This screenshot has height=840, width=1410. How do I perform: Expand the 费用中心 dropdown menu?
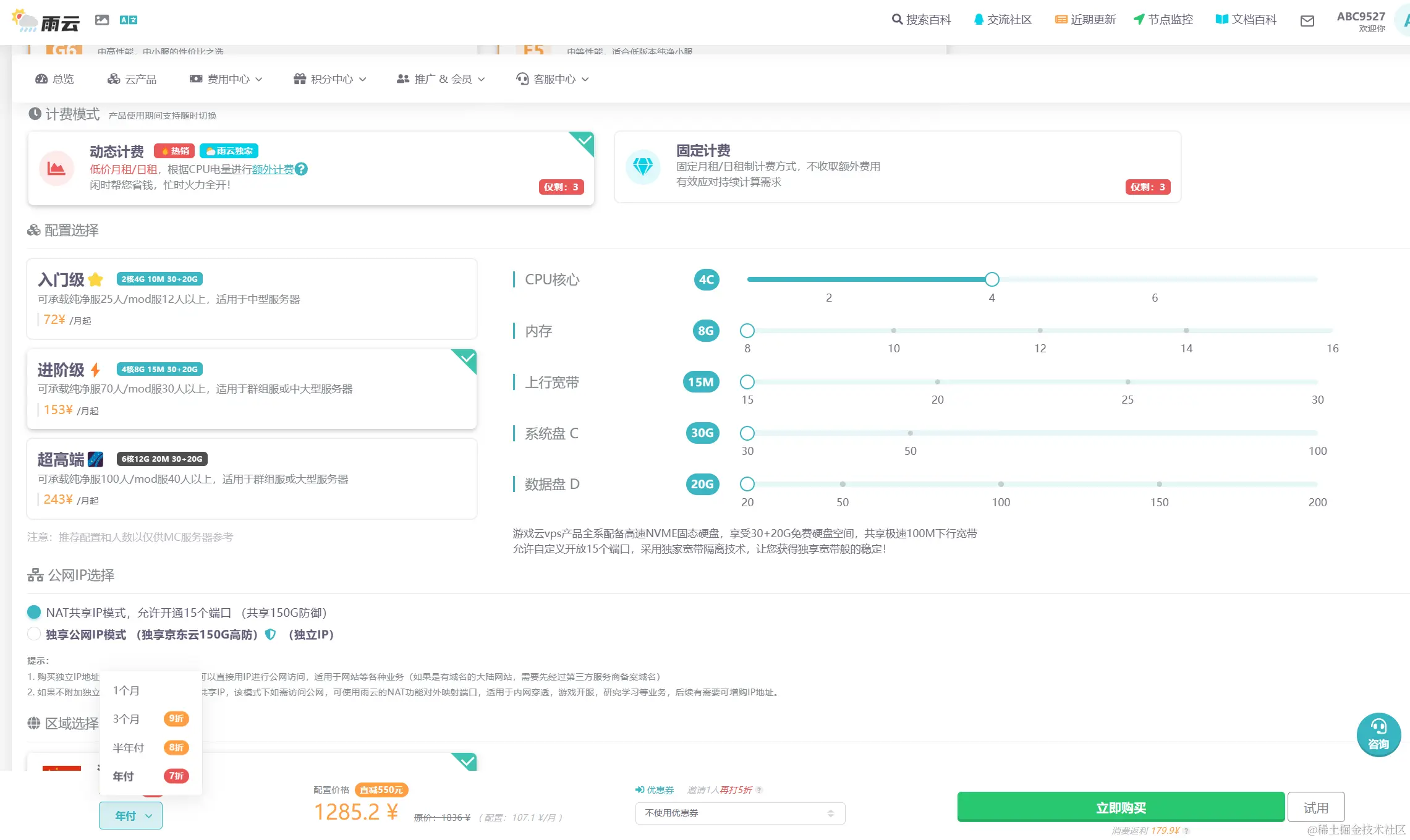(226, 79)
